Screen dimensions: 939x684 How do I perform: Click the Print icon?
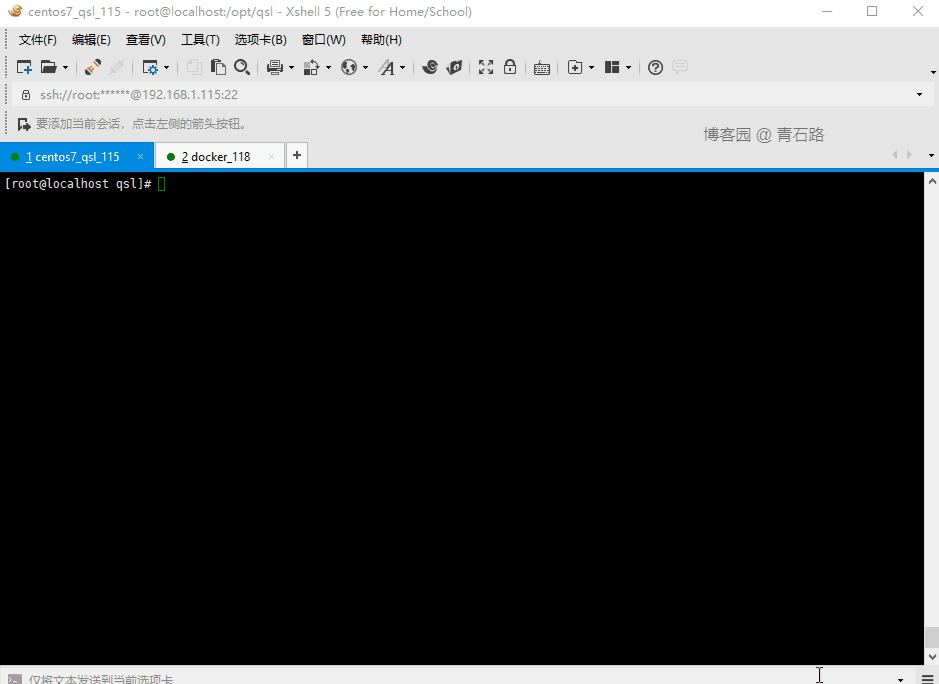275,67
